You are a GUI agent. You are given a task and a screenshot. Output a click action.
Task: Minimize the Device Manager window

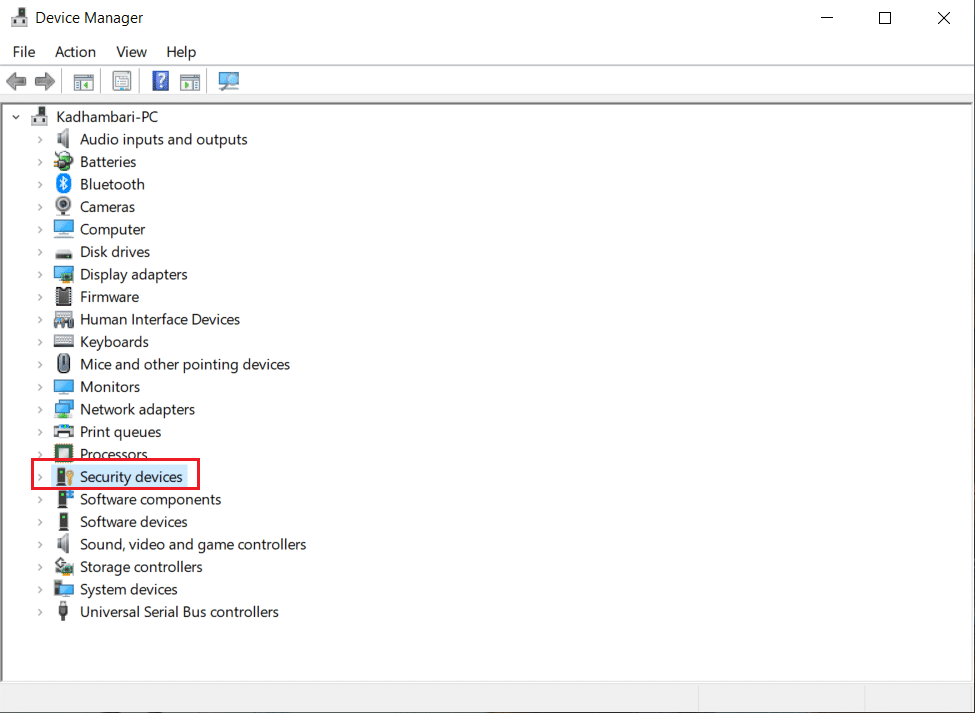click(827, 18)
